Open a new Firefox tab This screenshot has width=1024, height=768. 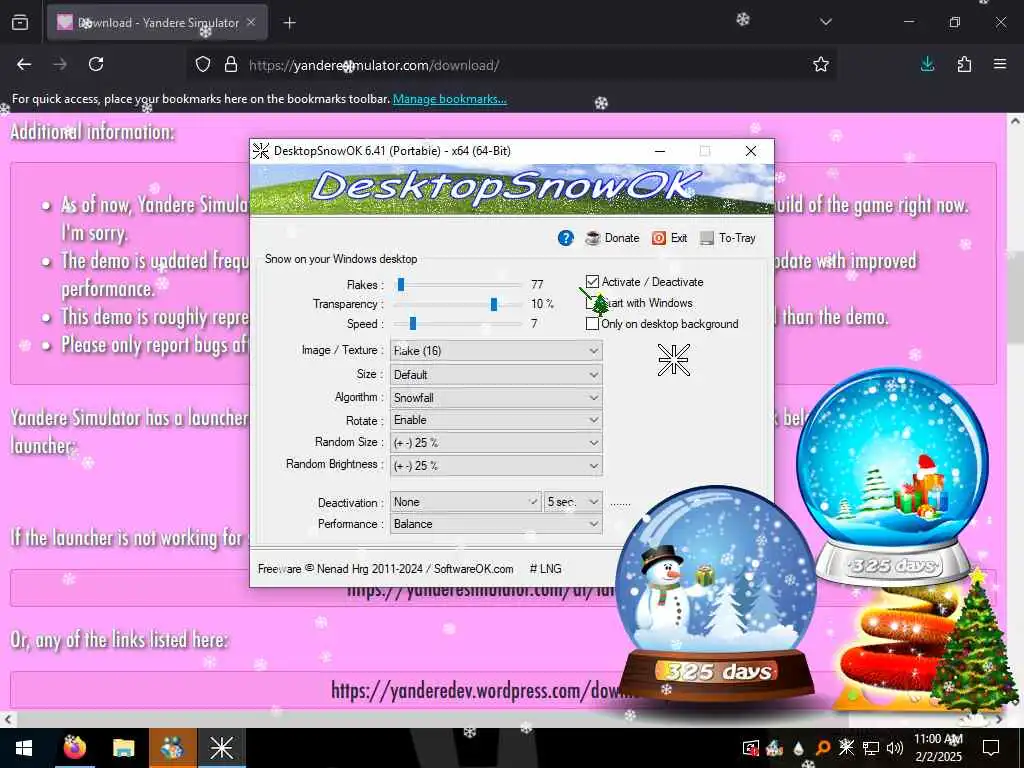(x=289, y=23)
